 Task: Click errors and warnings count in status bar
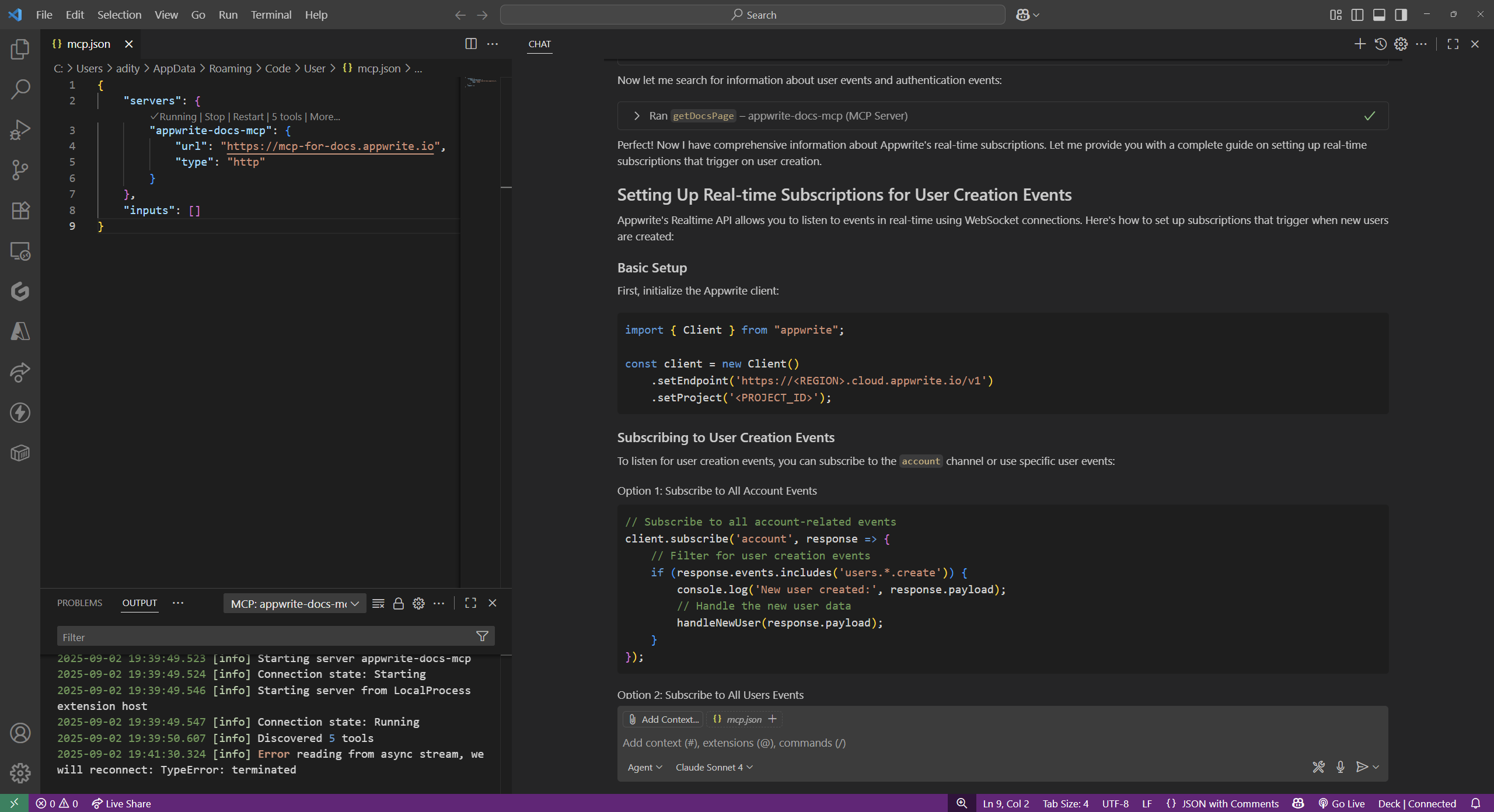pos(57,803)
